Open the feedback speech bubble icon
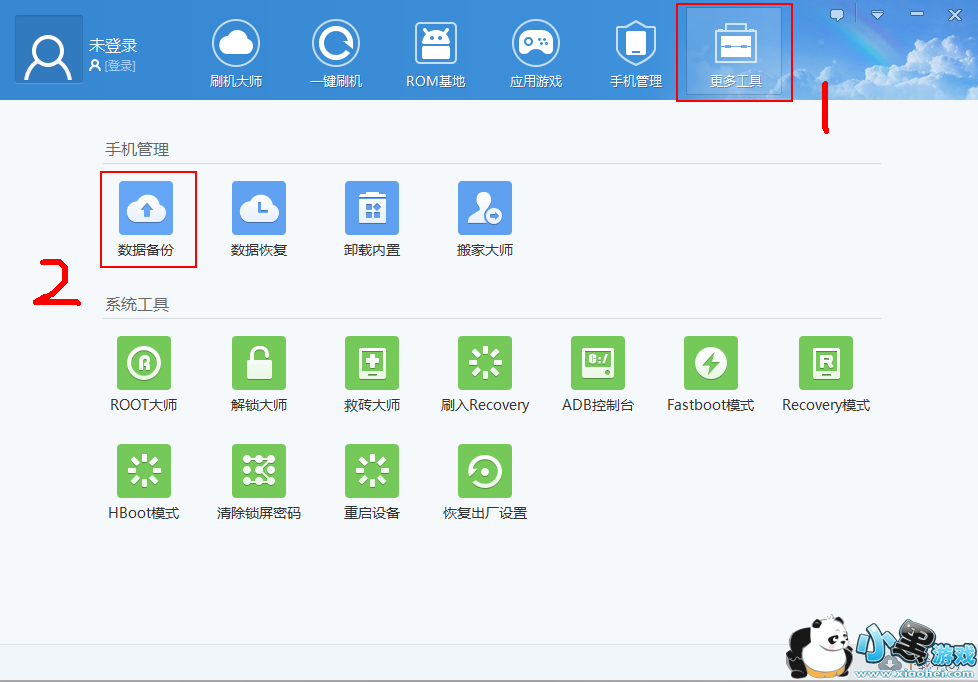 click(x=837, y=15)
